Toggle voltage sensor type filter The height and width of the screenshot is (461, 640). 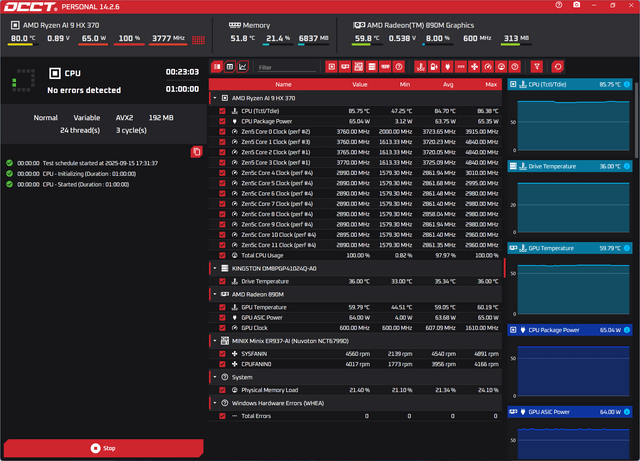(x=434, y=67)
